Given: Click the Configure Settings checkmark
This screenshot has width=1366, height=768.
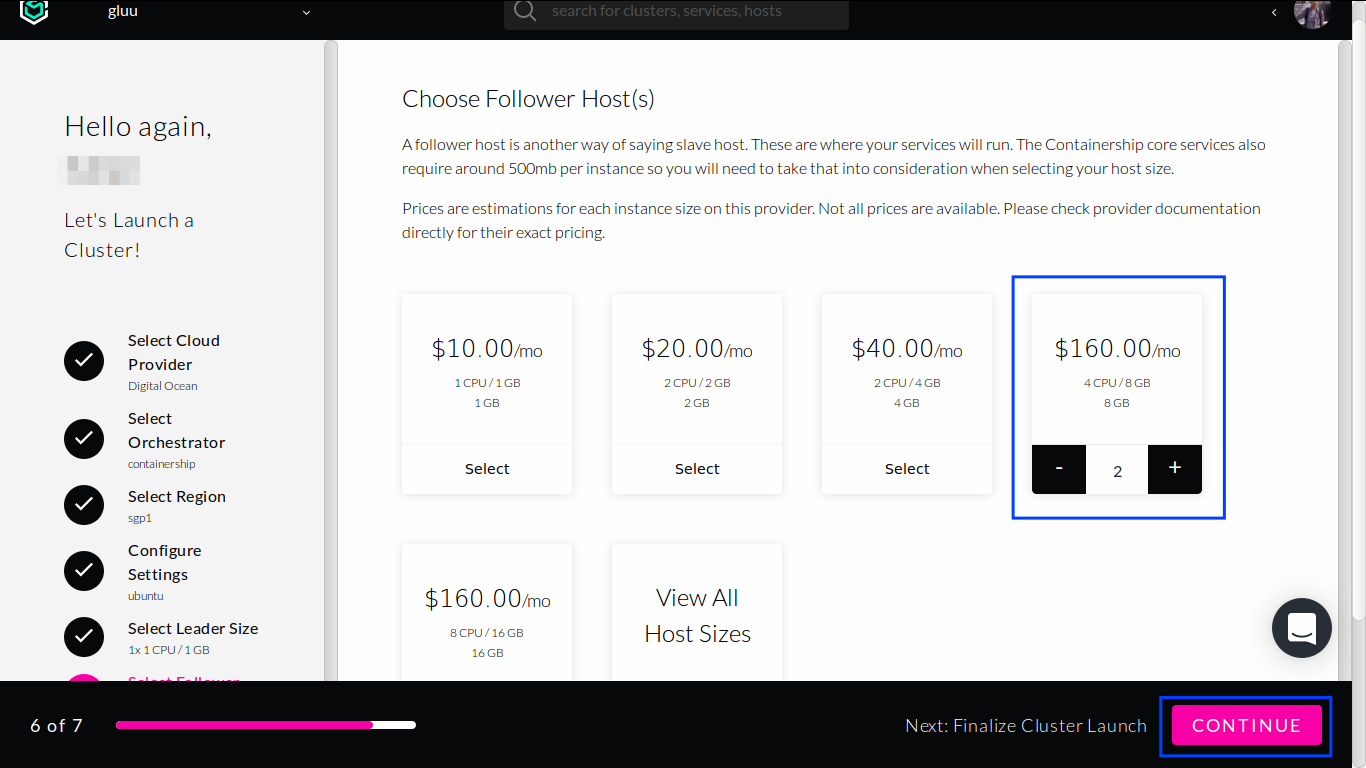Looking at the screenshot, I should coord(84,571).
